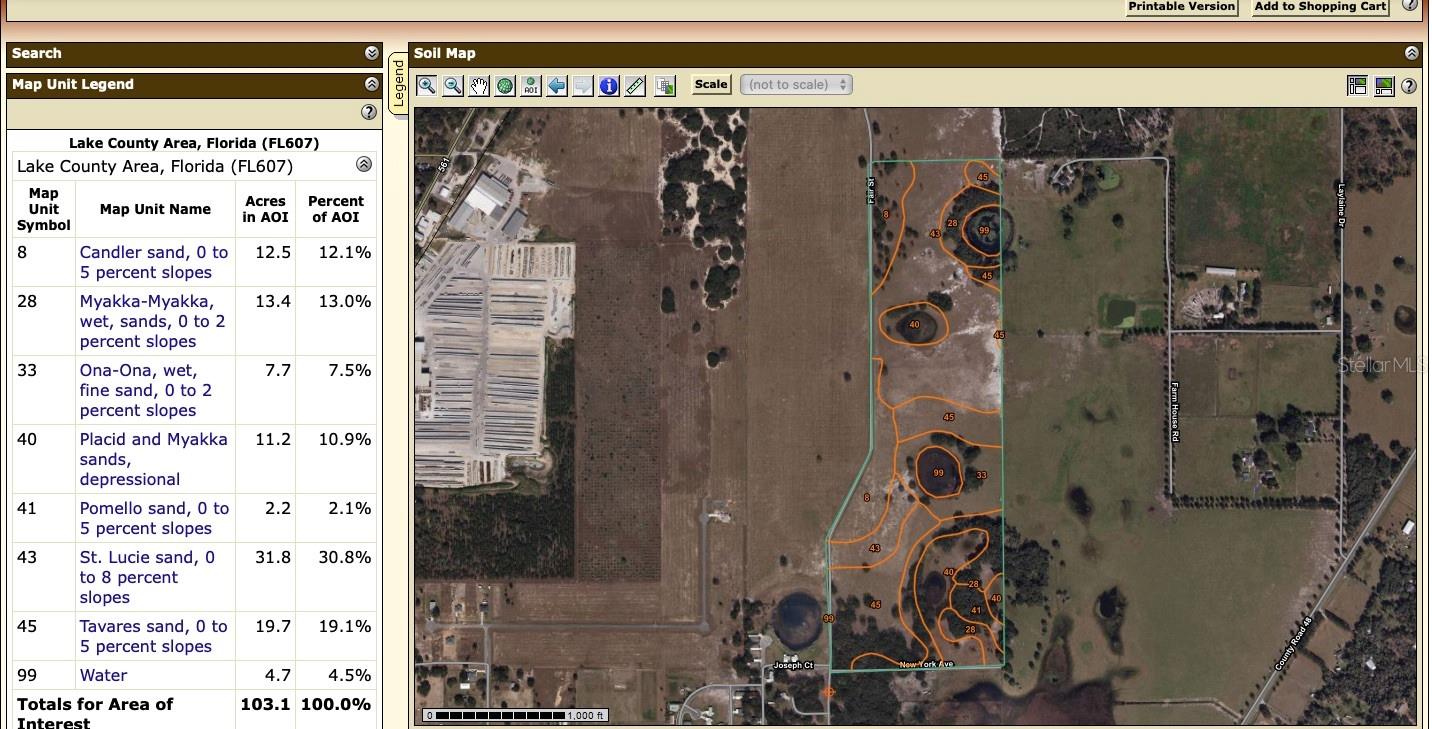
Task: Zoom to AOI using toolbar icon
Action: point(531,86)
